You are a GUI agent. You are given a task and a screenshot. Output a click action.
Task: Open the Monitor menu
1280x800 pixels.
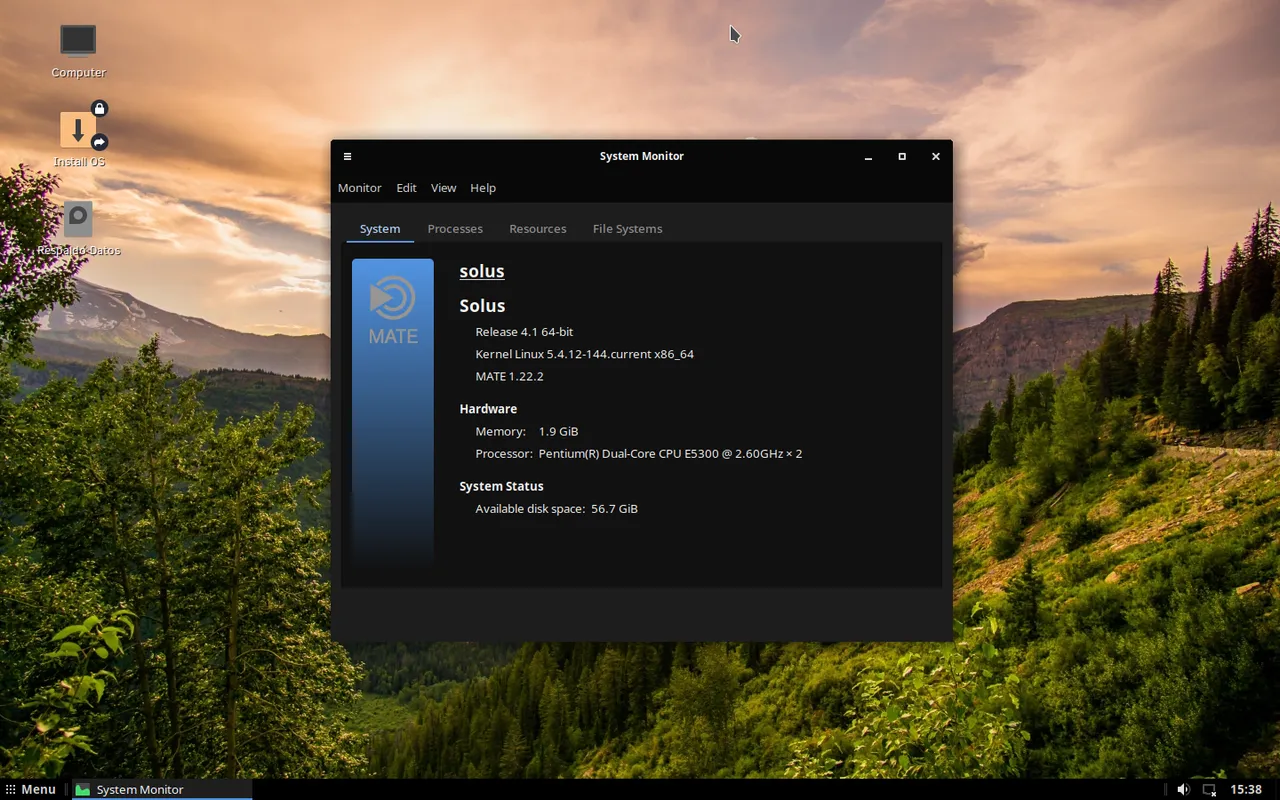point(359,188)
